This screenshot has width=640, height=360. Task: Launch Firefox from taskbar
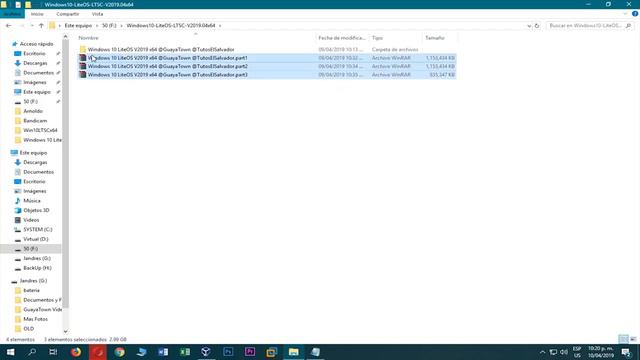(76, 352)
